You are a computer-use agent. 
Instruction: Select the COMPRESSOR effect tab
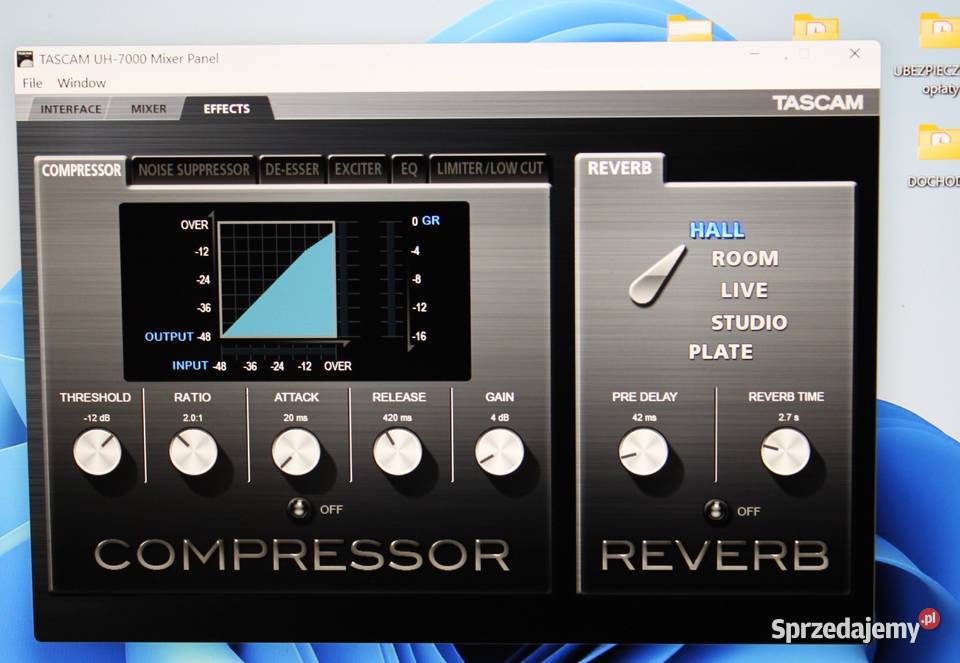81,170
